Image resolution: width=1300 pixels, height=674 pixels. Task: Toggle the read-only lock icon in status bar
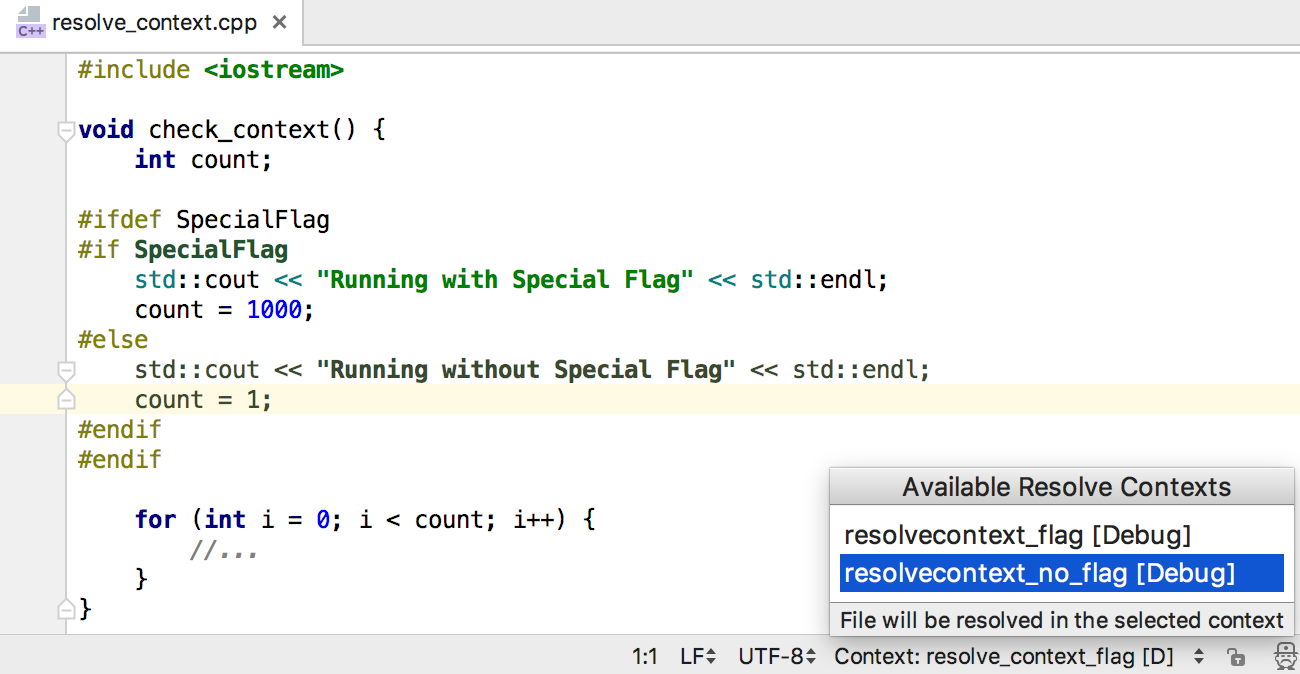click(1237, 657)
